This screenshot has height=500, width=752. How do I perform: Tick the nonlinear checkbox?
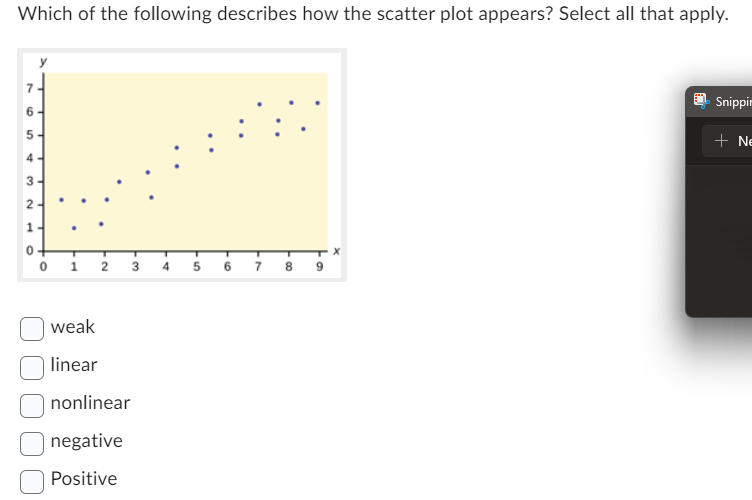point(32,406)
